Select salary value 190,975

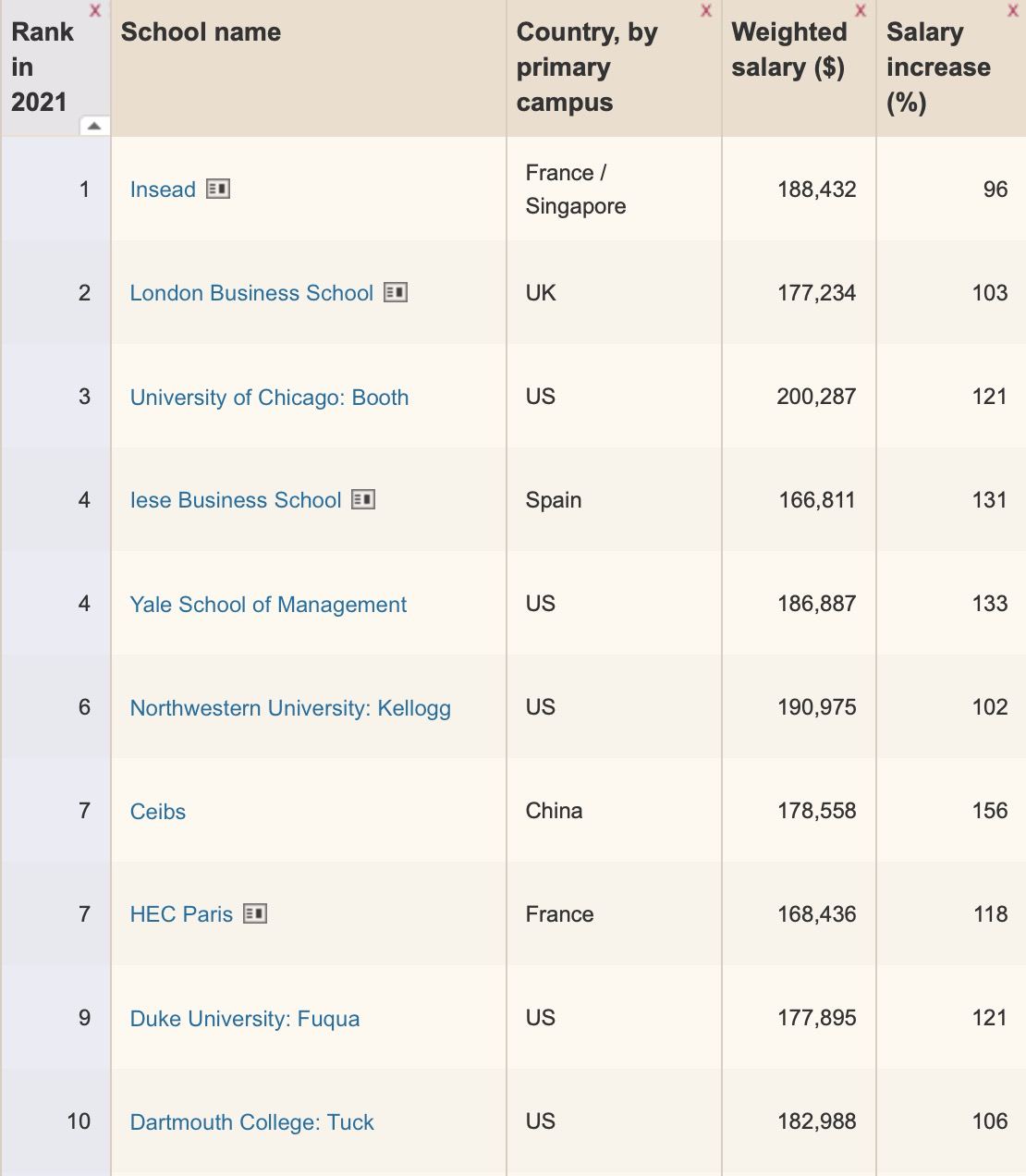816,707
